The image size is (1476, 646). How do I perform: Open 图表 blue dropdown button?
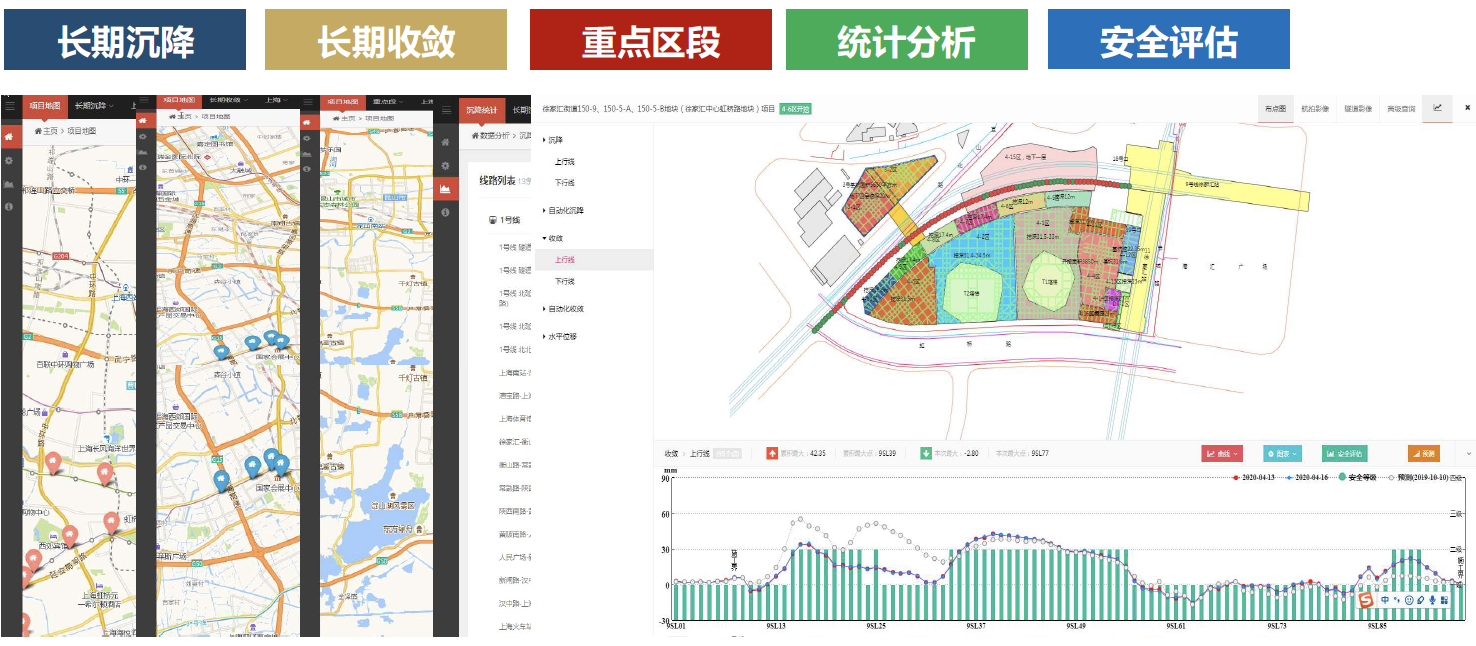tap(1282, 454)
